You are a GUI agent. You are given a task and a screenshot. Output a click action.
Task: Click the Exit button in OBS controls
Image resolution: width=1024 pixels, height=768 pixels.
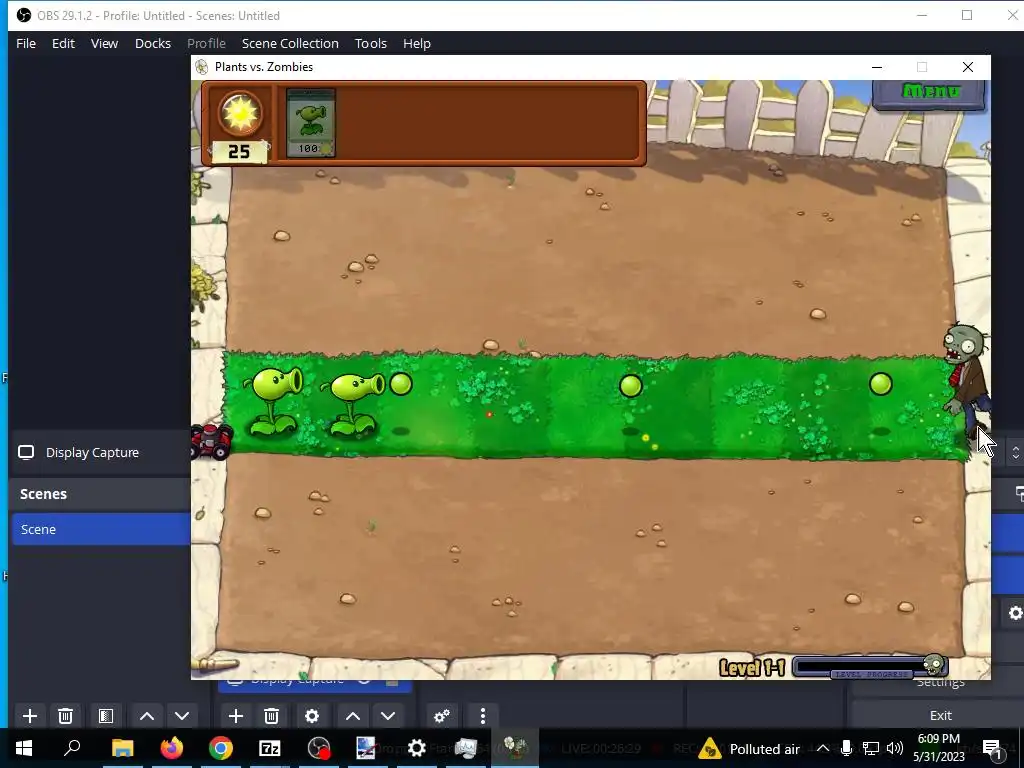click(x=940, y=715)
